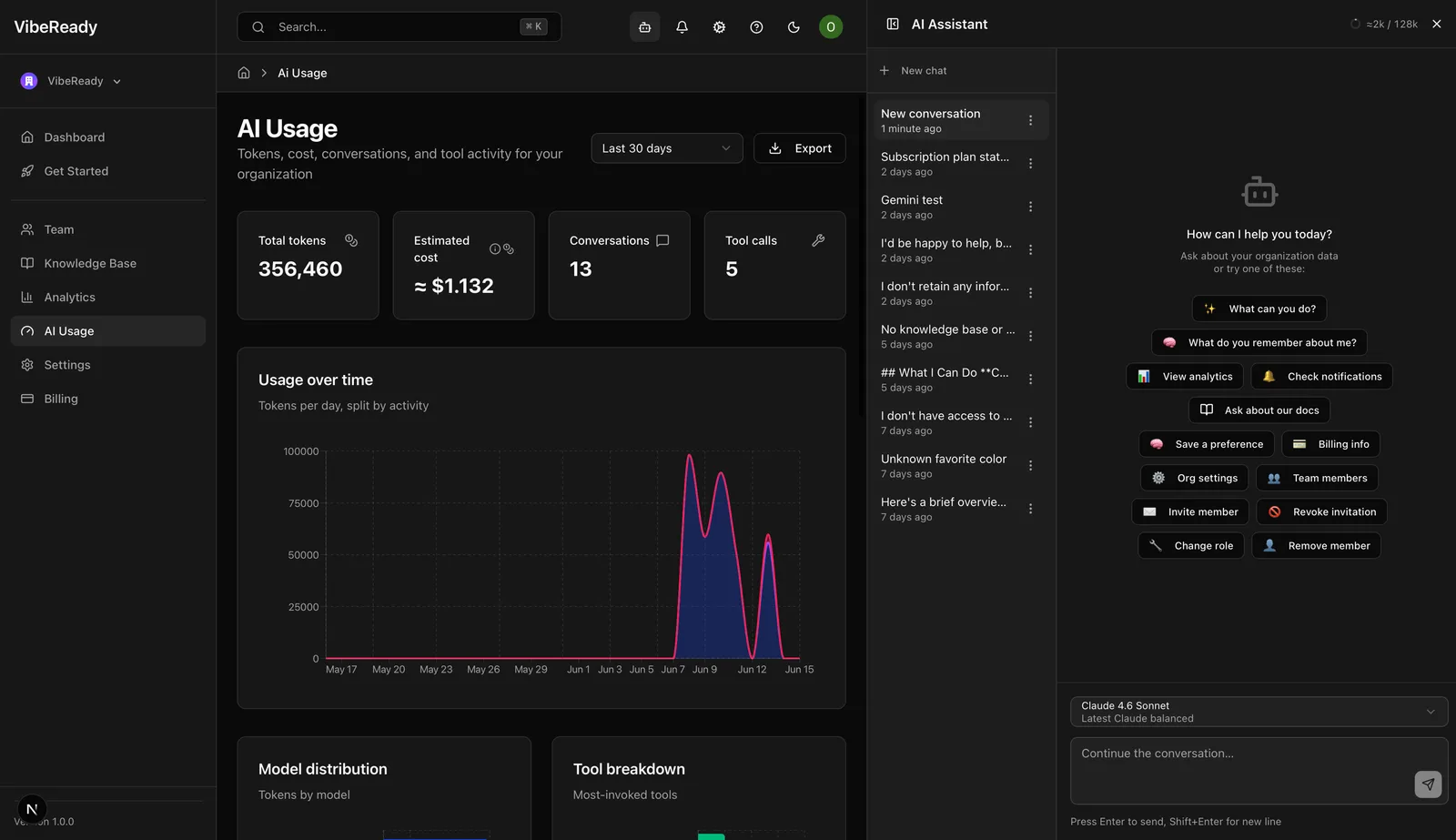Toggle dark mode moon icon

click(x=794, y=27)
